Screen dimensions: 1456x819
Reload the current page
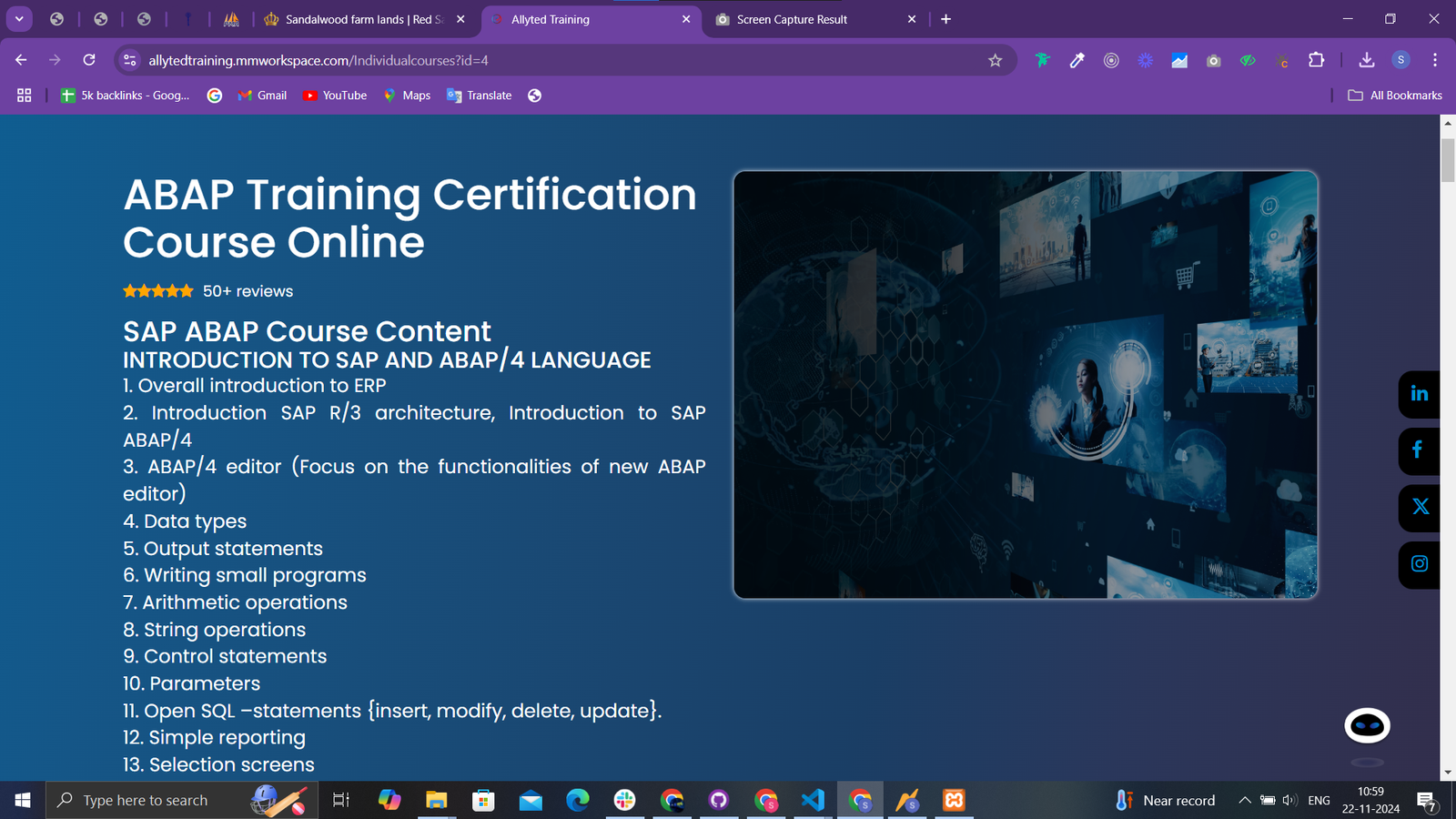click(89, 60)
